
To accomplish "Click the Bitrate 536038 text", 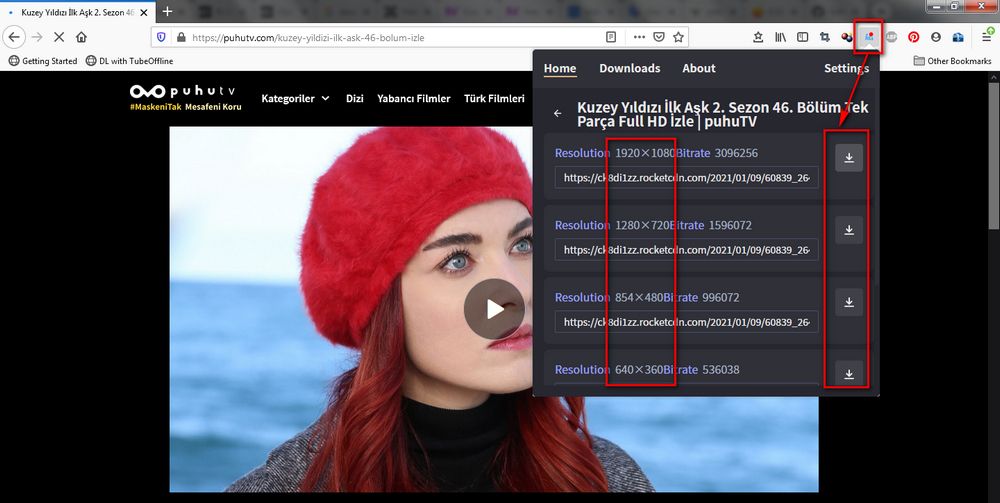I will [x=702, y=369].
